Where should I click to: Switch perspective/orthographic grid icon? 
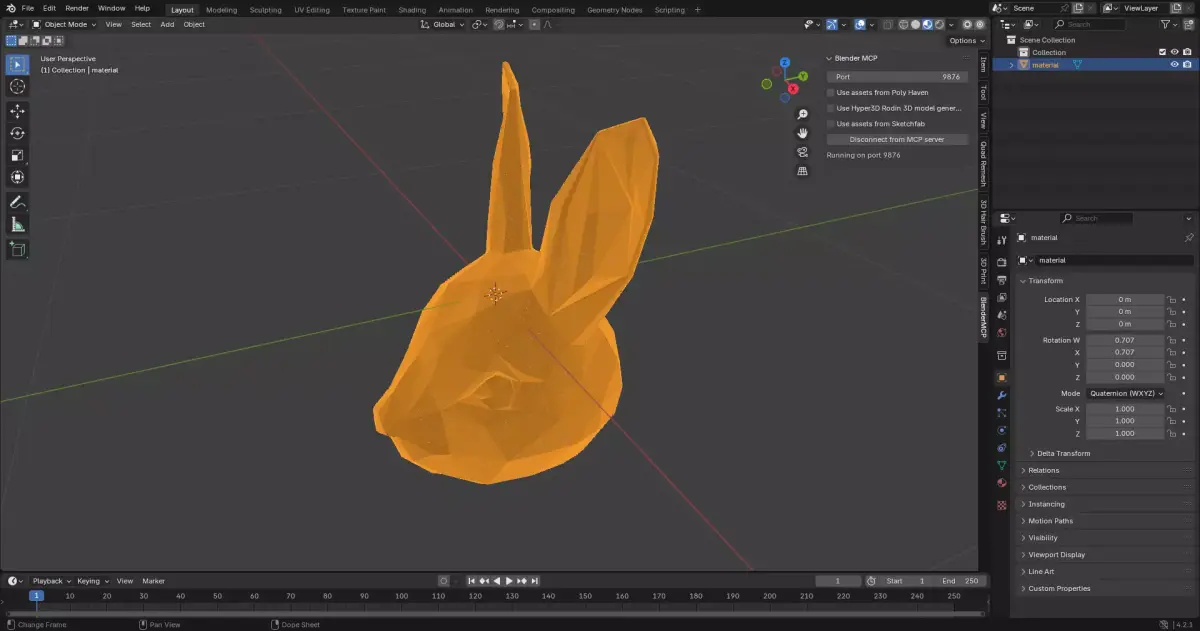[x=802, y=171]
